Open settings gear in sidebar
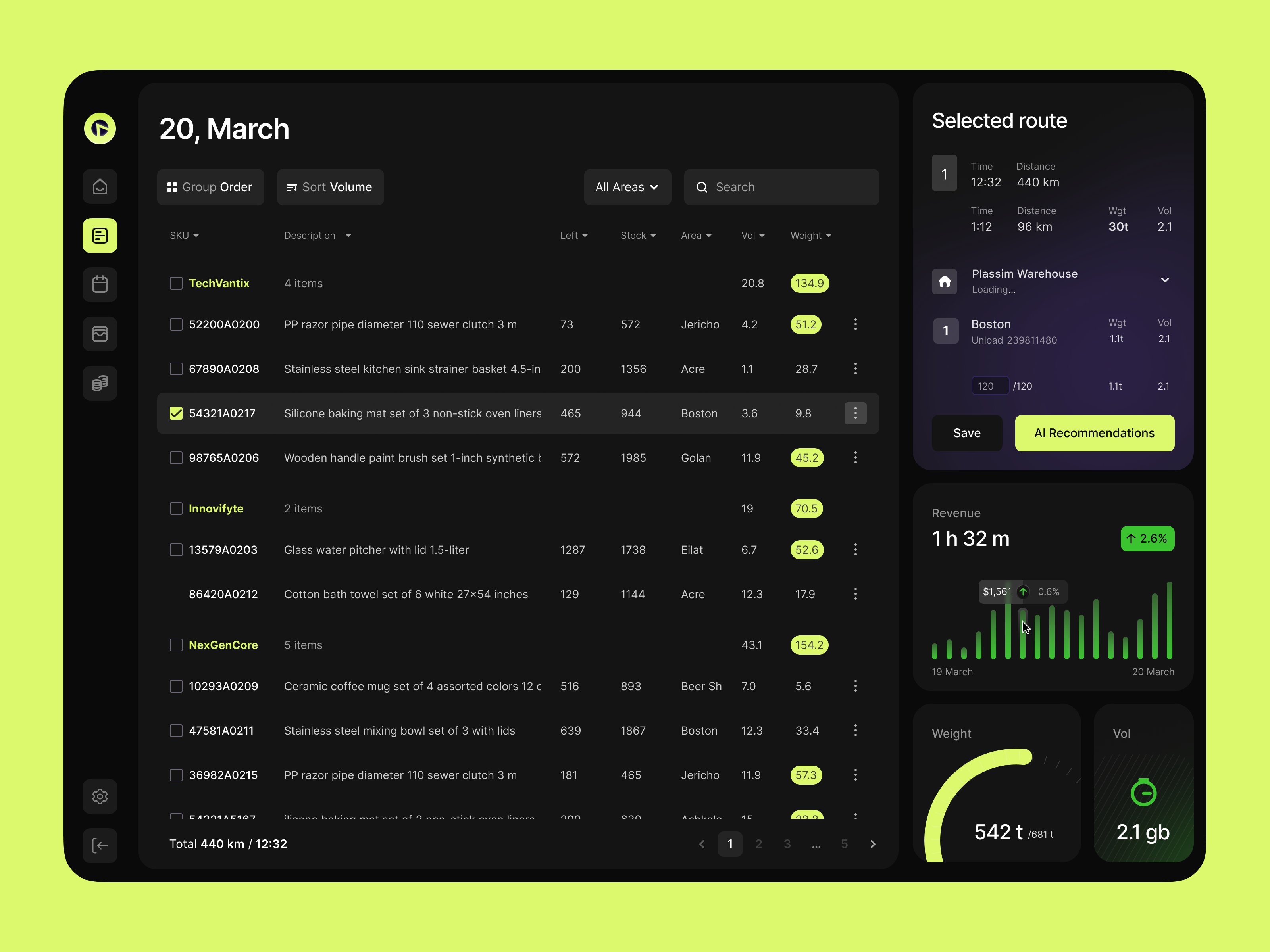Screen dimensions: 1270x952 100,796
